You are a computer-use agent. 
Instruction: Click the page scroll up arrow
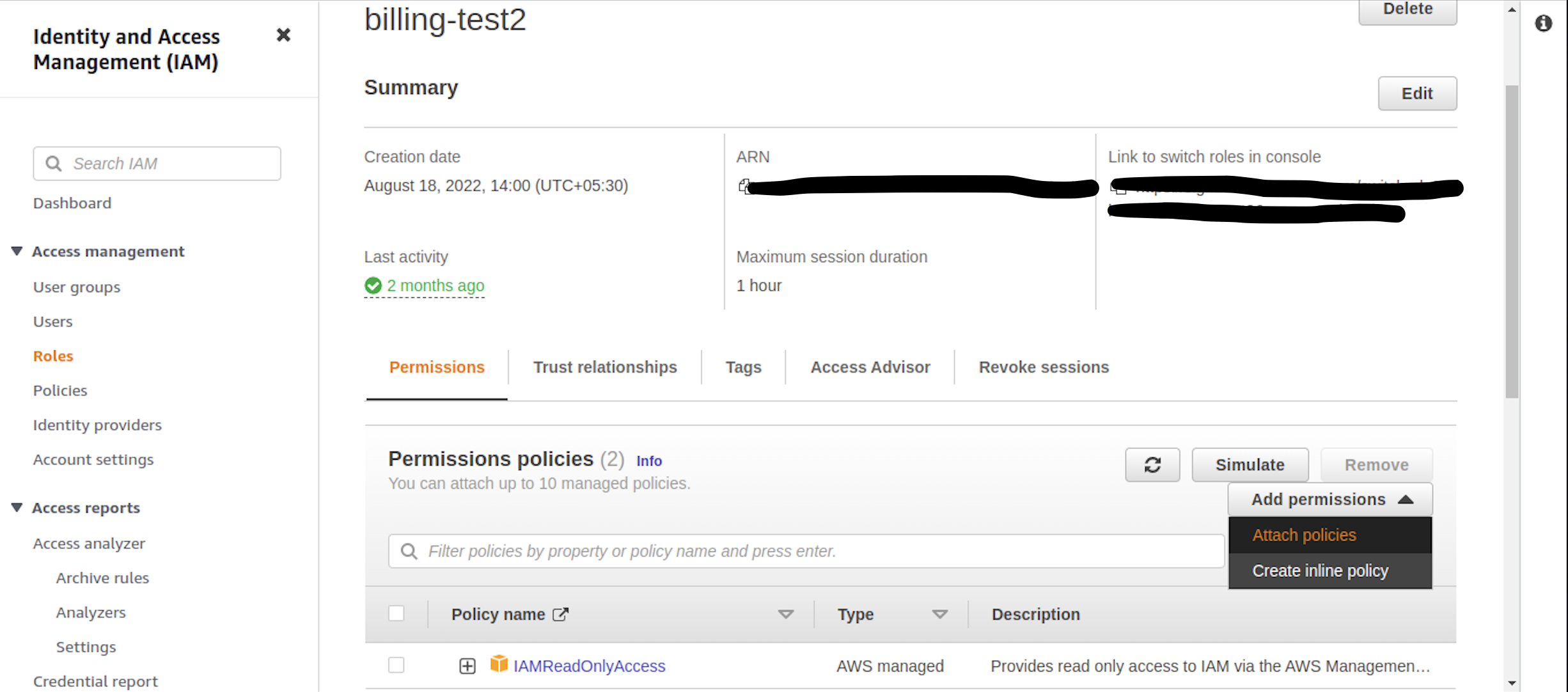[1512, 10]
